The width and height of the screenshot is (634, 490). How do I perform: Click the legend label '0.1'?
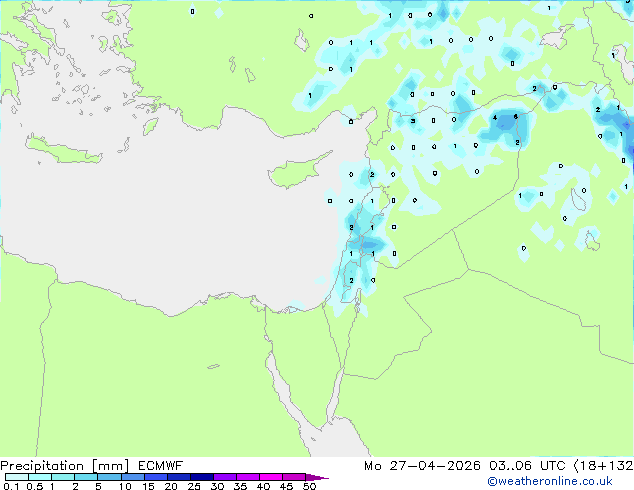(x=11, y=486)
